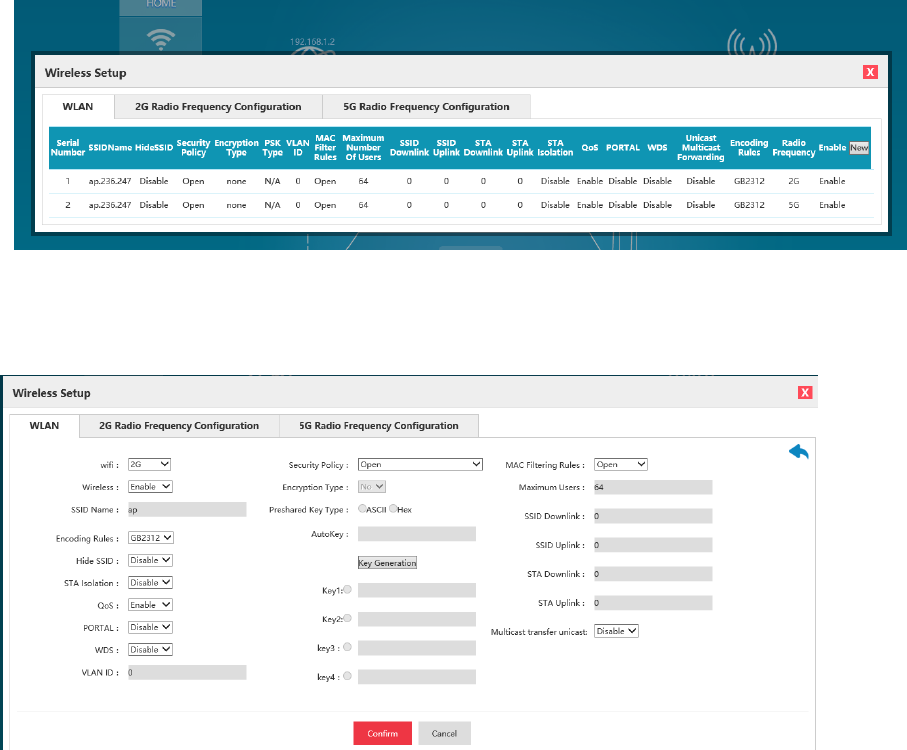Image resolution: width=907 pixels, height=750 pixels.
Task: Open the wifi band dropdown
Action: tap(149, 464)
